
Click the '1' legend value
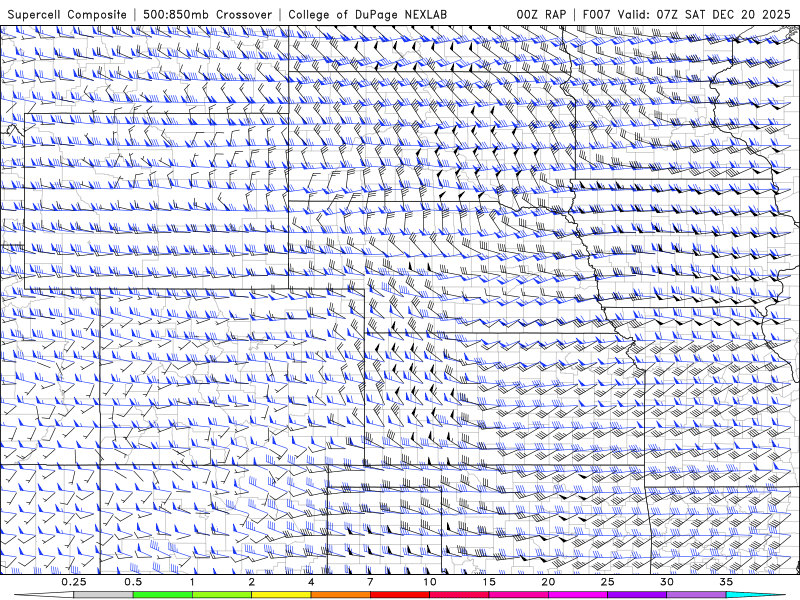[192, 582]
